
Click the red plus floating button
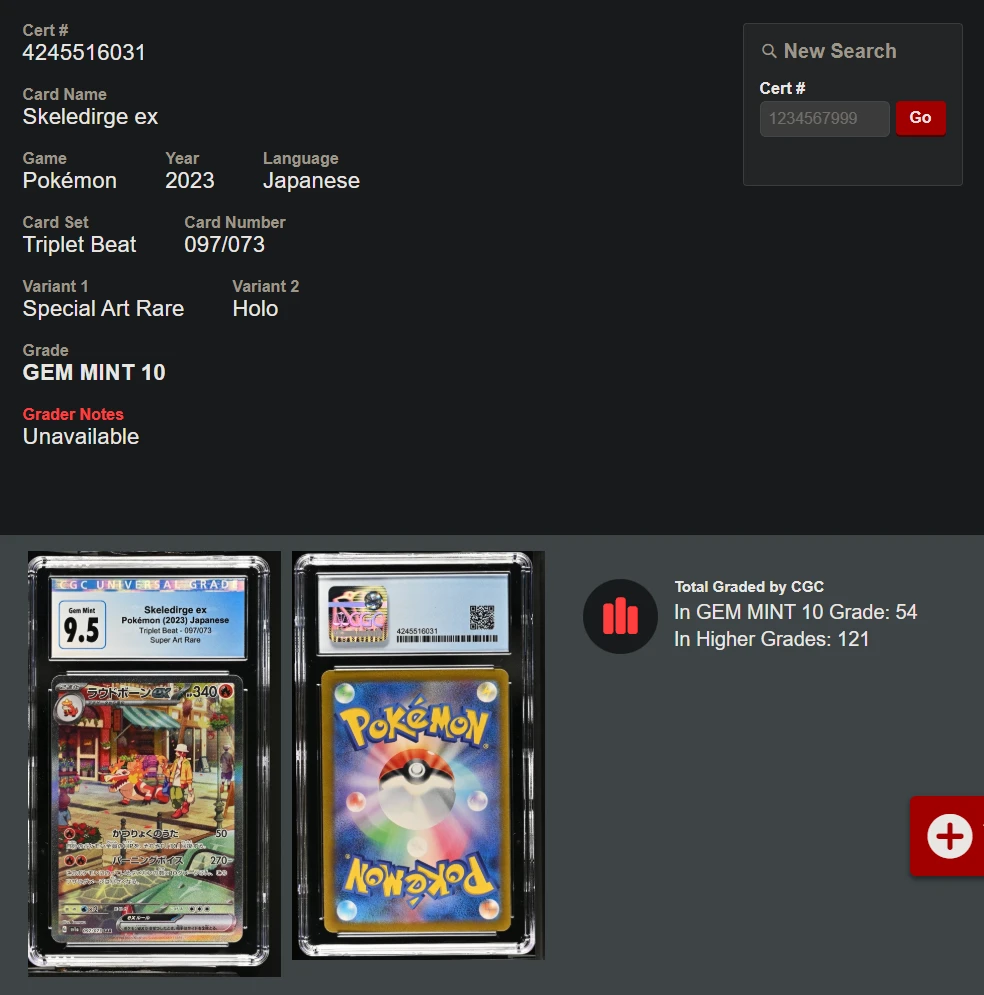[948, 836]
